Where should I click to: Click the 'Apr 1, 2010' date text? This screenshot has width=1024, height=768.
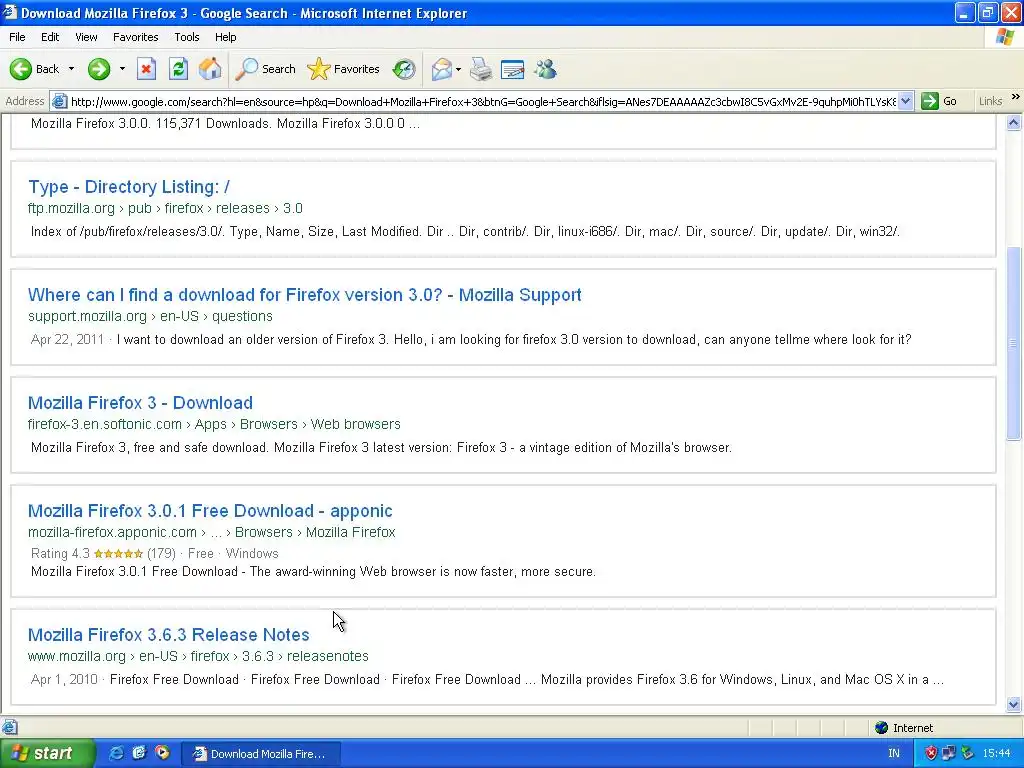click(x=64, y=680)
